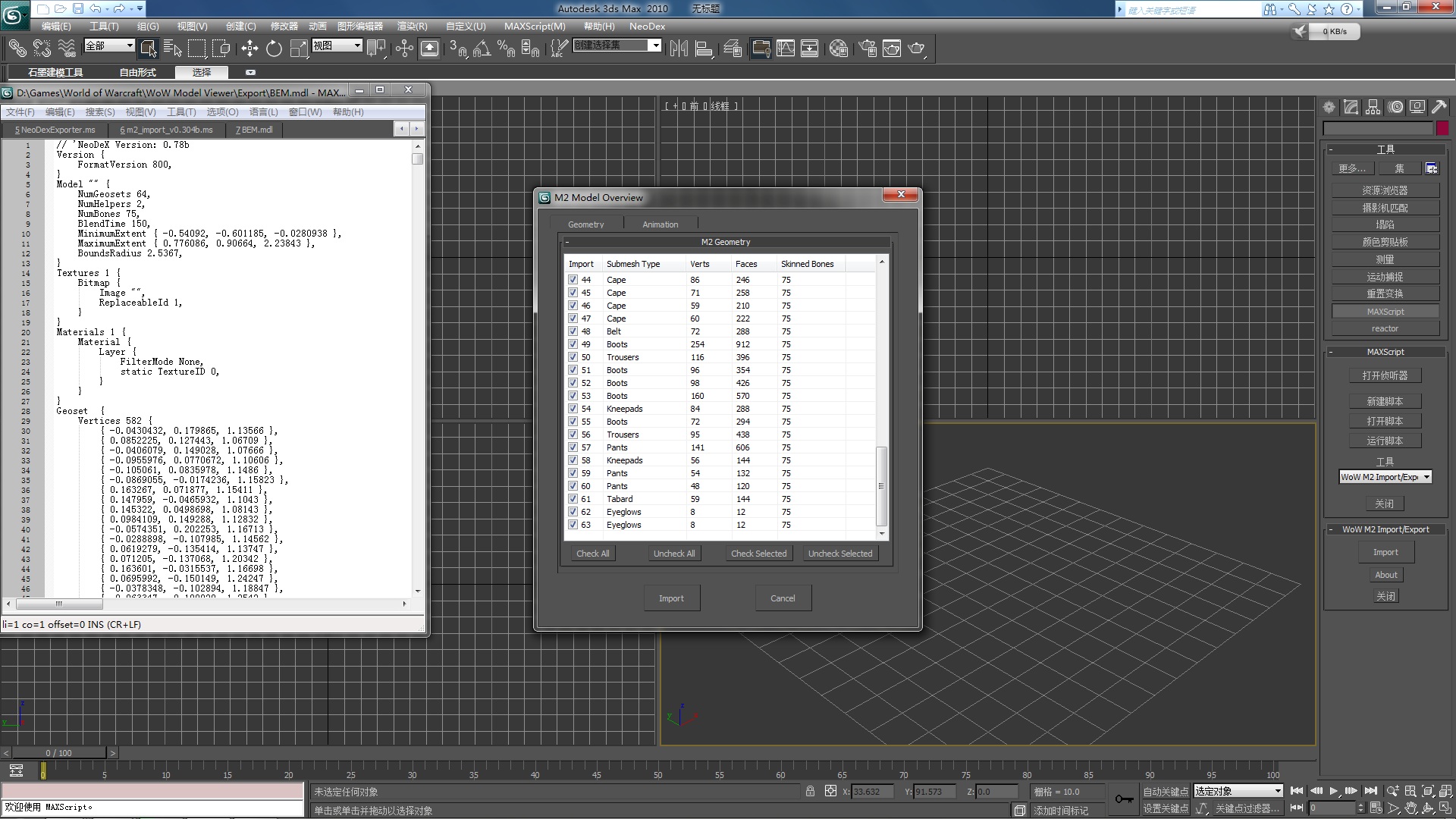Image resolution: width=1456 pixels, height=819 pixels.
Task: Toggle the Window/Crossing selection icon
Action: (221, 49)
